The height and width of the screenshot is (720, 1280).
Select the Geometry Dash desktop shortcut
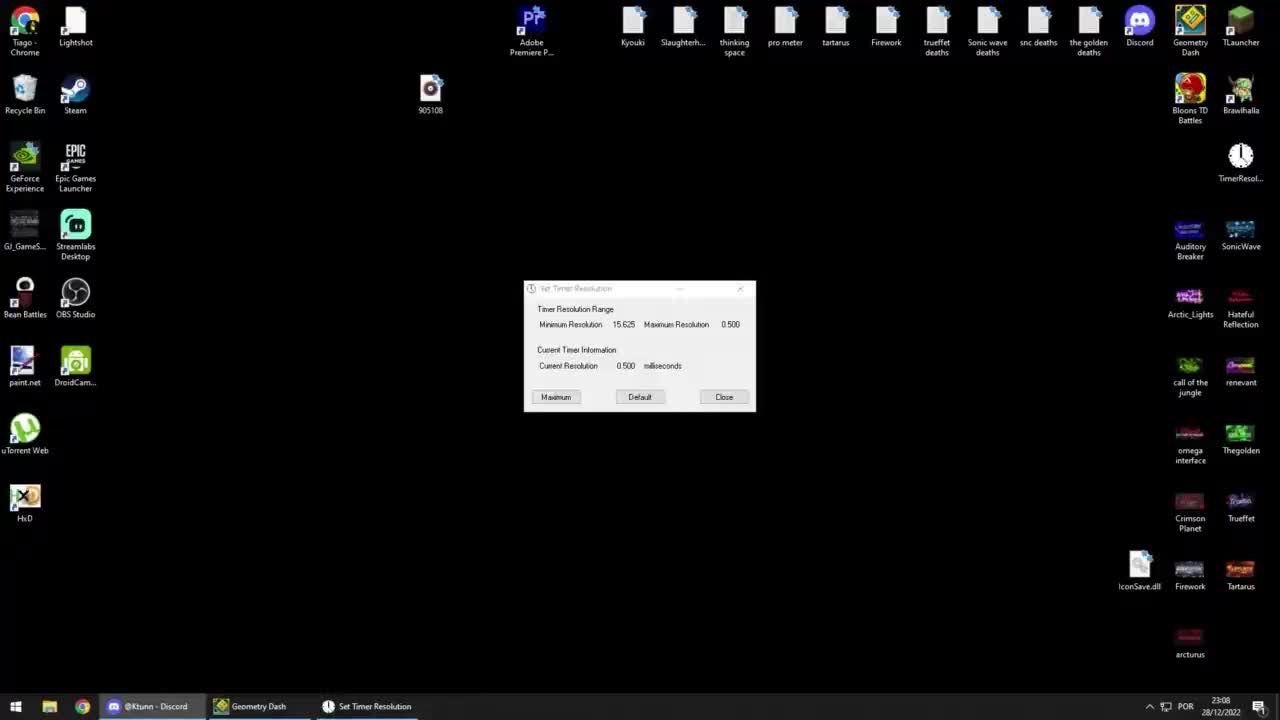click(x=1190, y=24)
